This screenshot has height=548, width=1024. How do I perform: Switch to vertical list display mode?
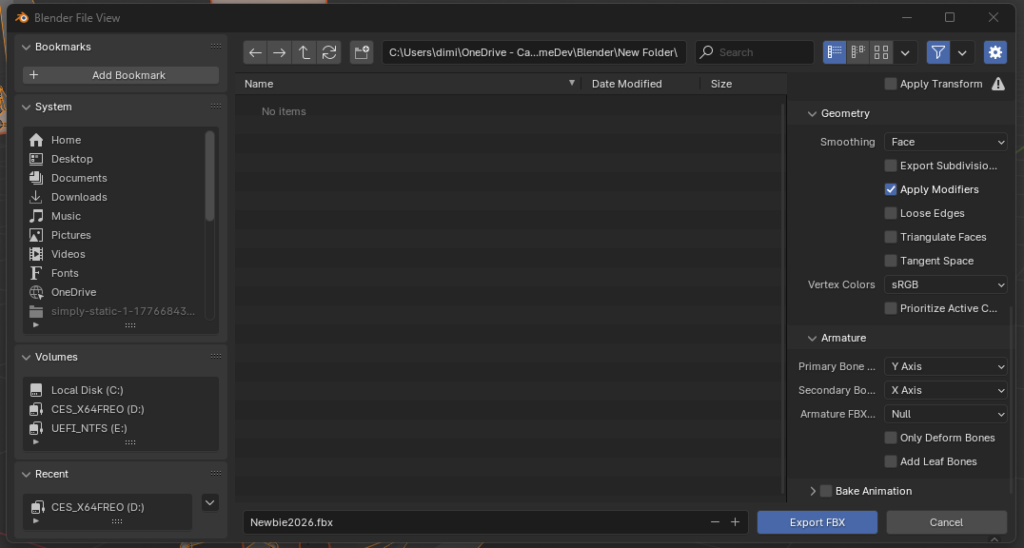pyautogui.click(x=834, y=52)
